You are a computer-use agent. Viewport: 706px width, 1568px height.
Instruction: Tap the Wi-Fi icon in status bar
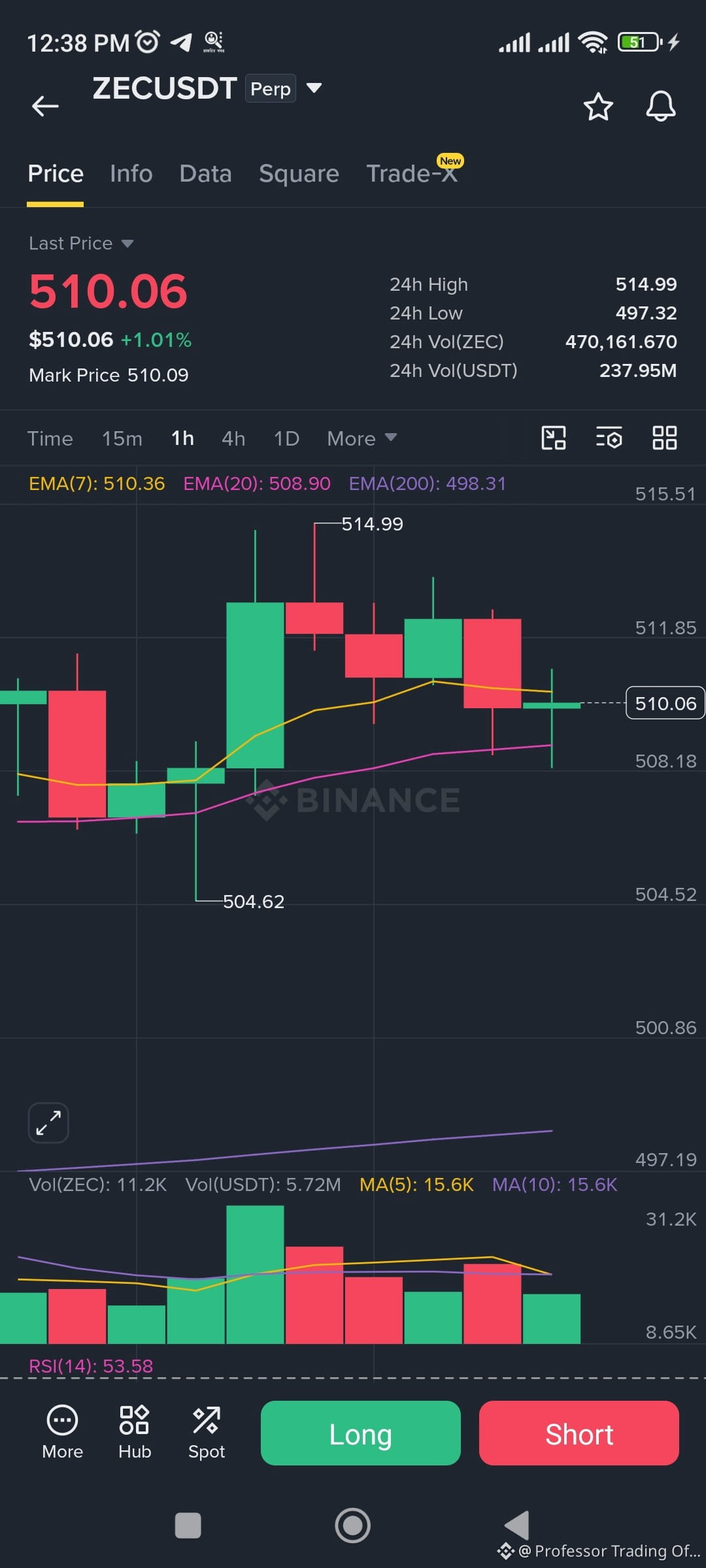click(594, 42)
